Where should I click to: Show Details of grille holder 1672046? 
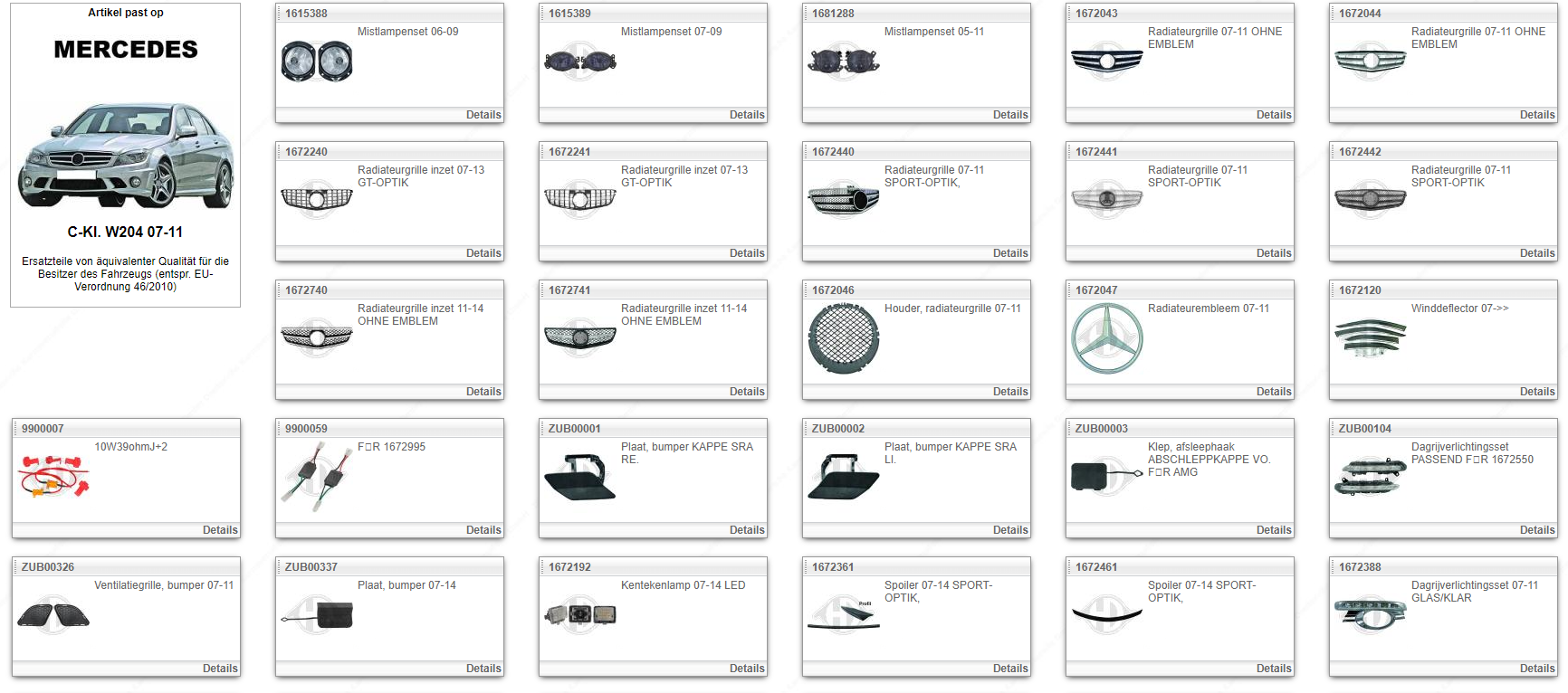[1010, 392]
